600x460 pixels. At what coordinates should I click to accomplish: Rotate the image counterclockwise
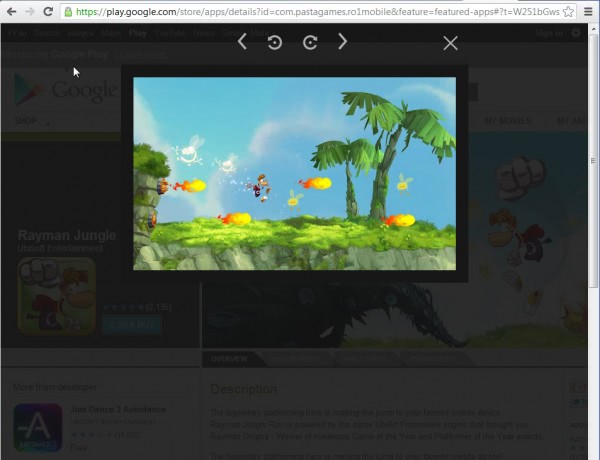(x=275, y=42)
